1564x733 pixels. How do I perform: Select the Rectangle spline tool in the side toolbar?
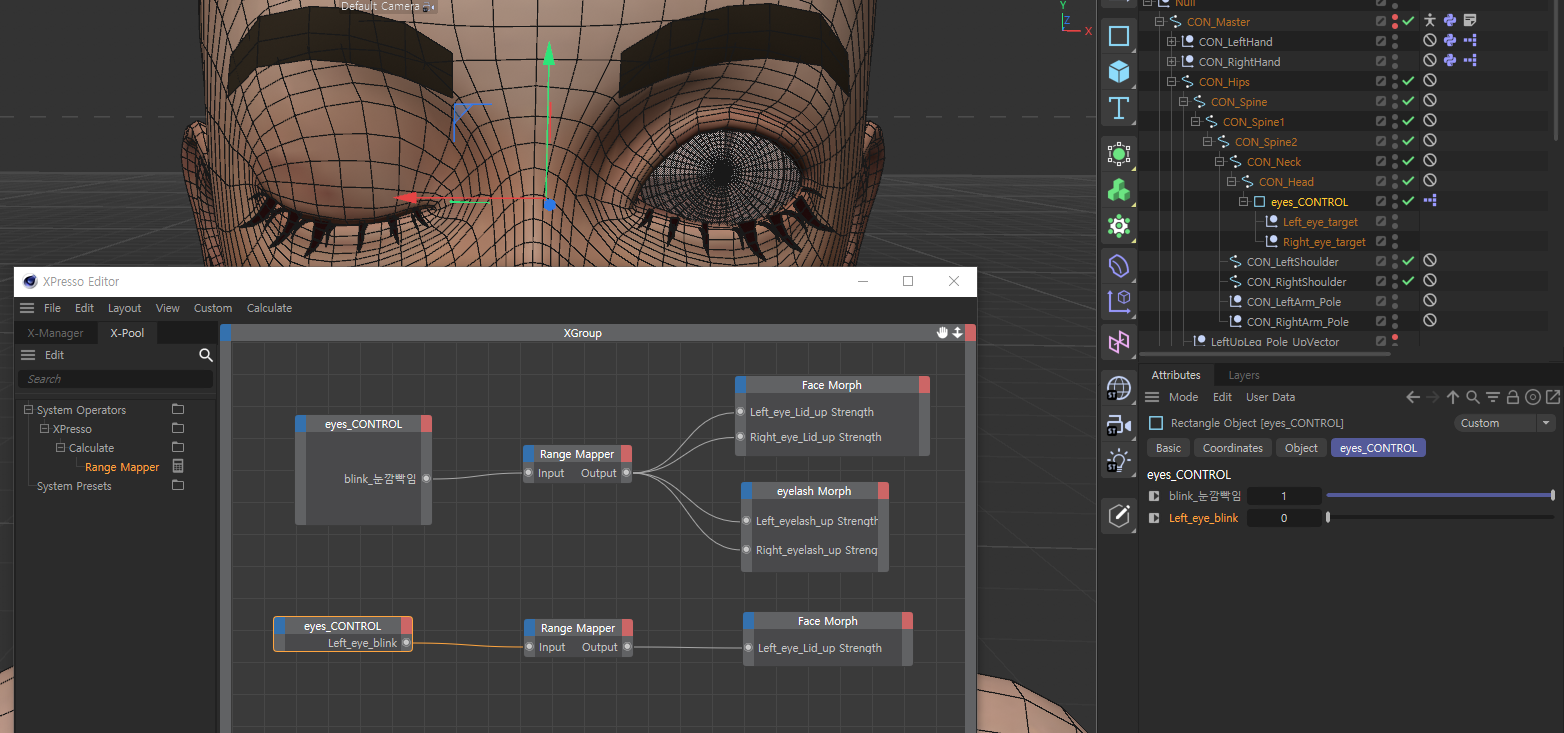1118,37
